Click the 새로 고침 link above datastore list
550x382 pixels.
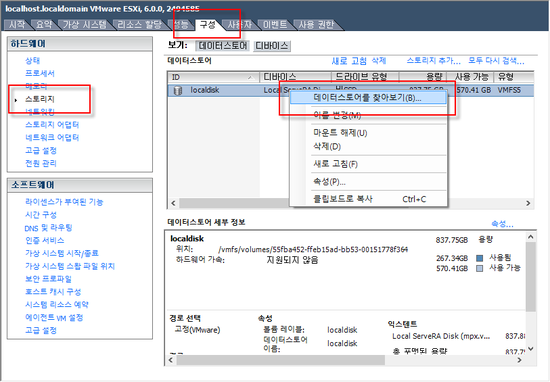pos(349,61)
